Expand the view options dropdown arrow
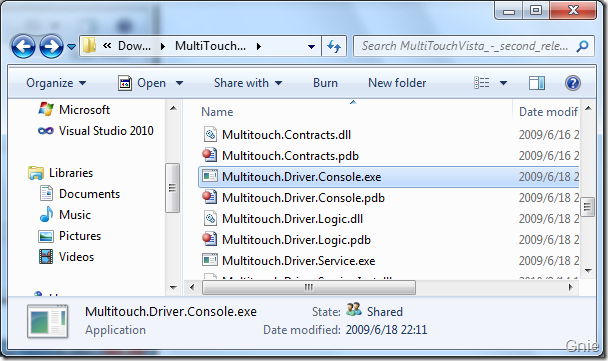608x361 pixels. pos(503,83)
